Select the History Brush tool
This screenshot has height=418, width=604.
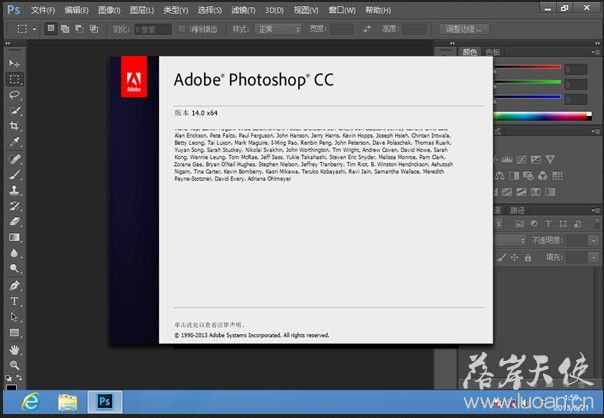click(15, 206)
